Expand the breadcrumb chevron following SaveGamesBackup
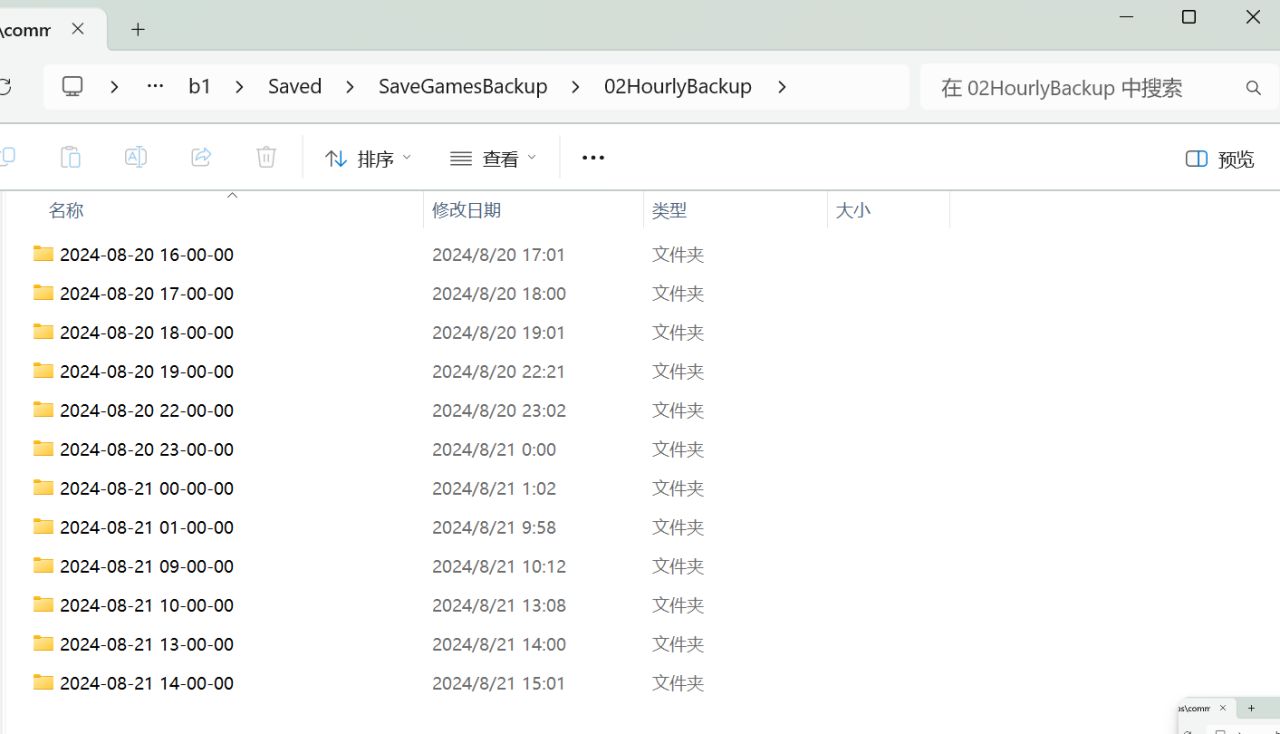1280x734 pixels. click(575, 87)
